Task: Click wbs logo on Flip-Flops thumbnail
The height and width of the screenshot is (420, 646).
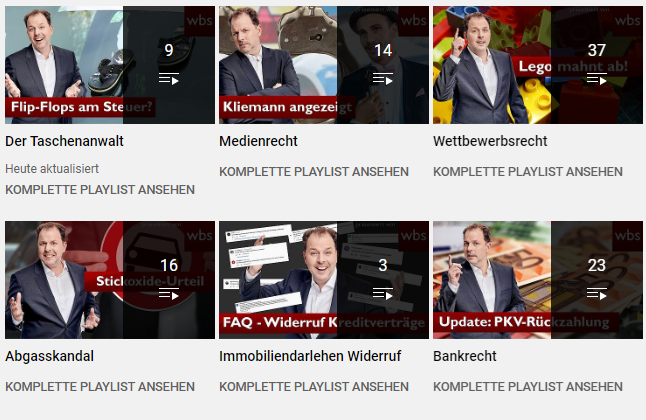Action: tap(199, 21)
